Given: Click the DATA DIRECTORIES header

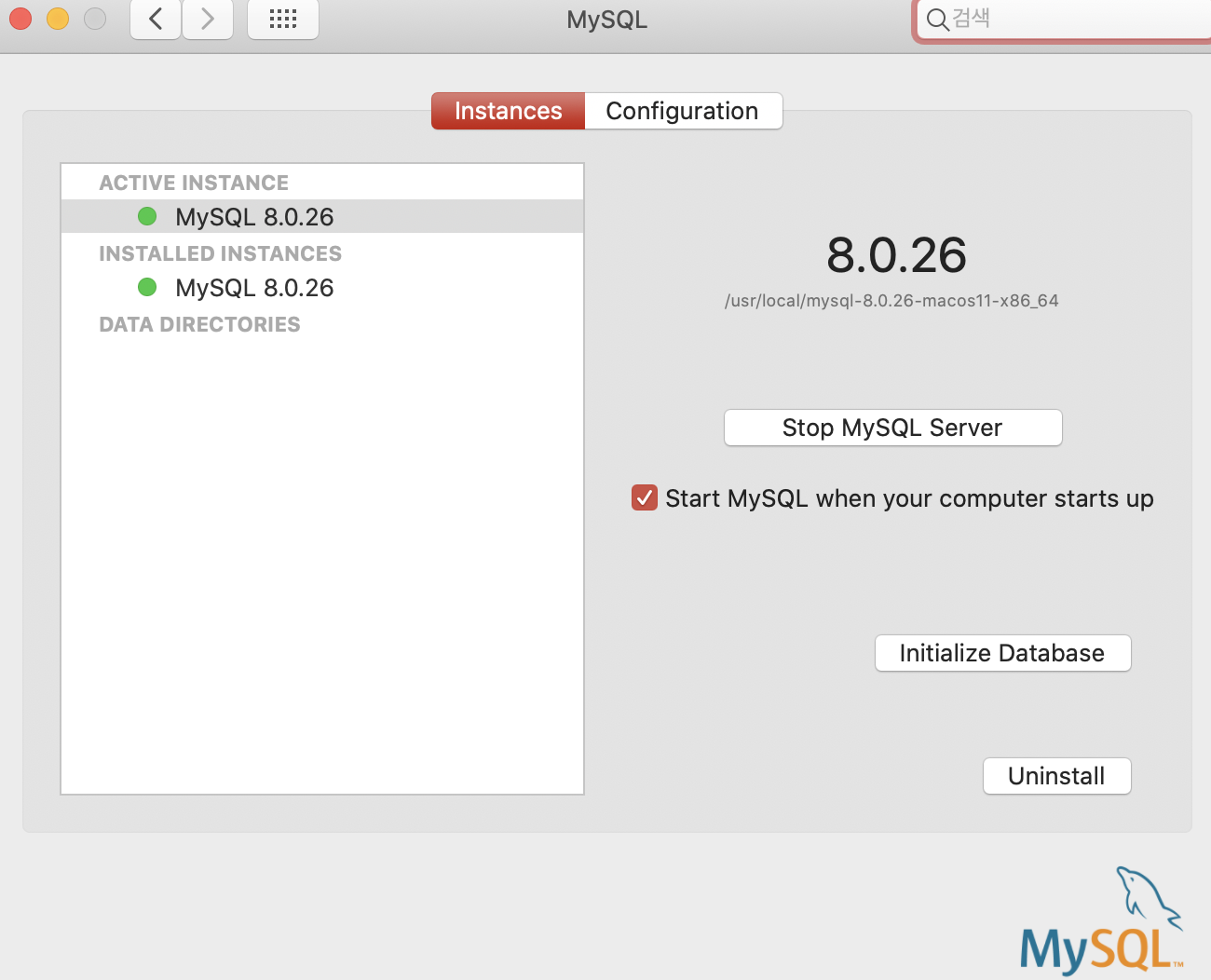Looking at the screenshot, I should click(199, 324).
